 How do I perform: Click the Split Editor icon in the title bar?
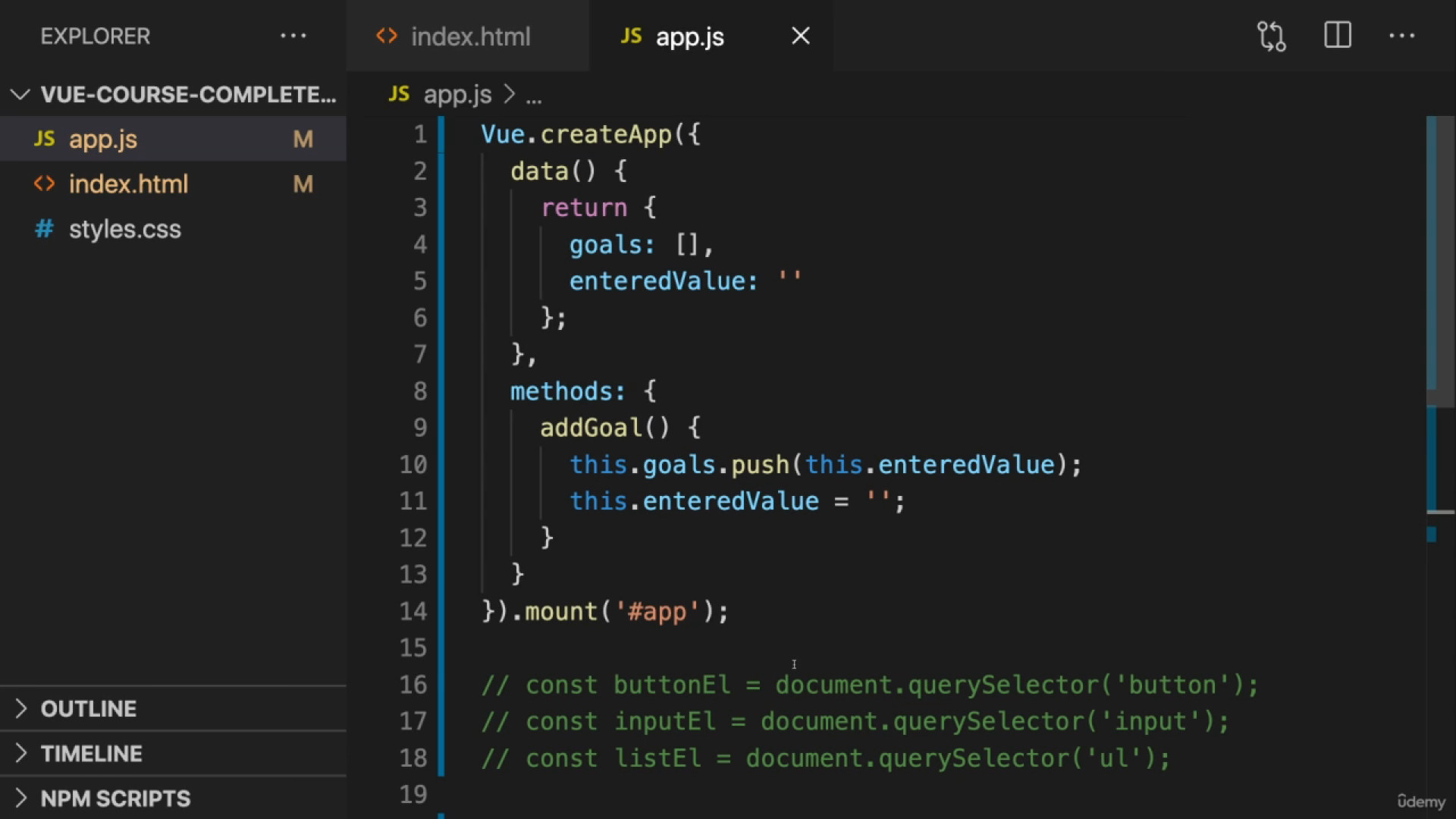tap(1337, 36)
